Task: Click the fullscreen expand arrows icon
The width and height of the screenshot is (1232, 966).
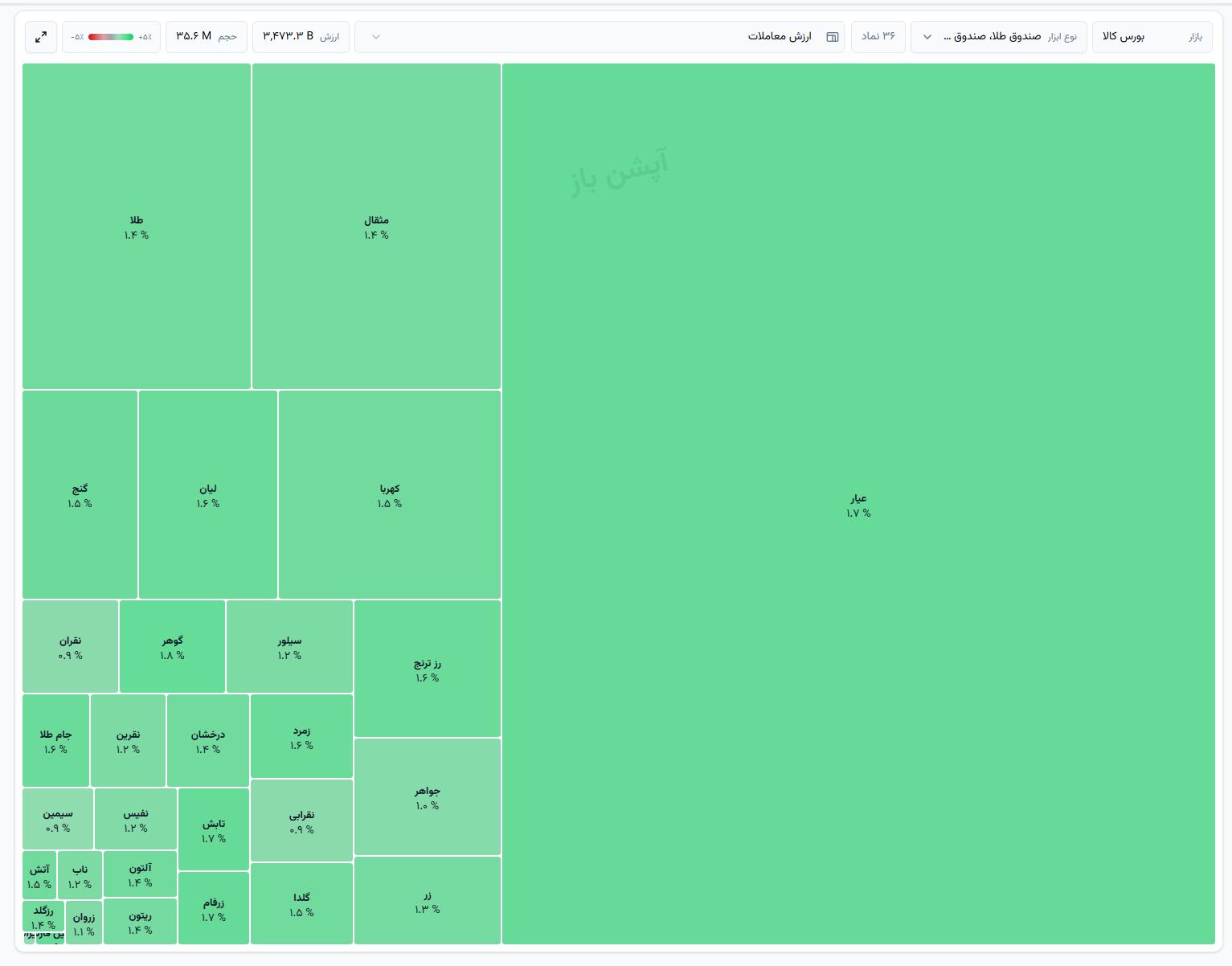Action: tap(41, 37)
